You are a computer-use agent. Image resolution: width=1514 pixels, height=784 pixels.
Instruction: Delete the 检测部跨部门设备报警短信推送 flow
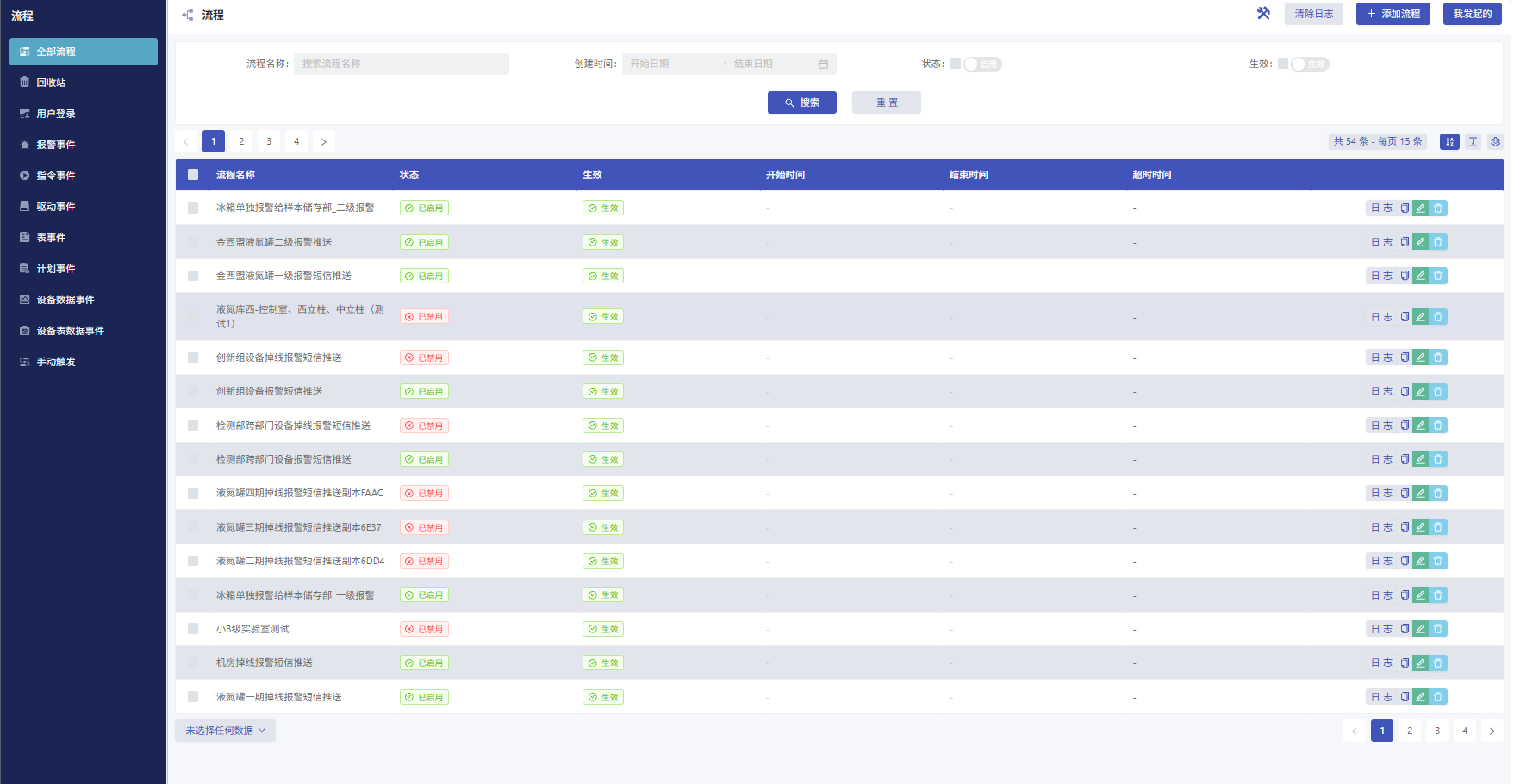pos(1438,459)
